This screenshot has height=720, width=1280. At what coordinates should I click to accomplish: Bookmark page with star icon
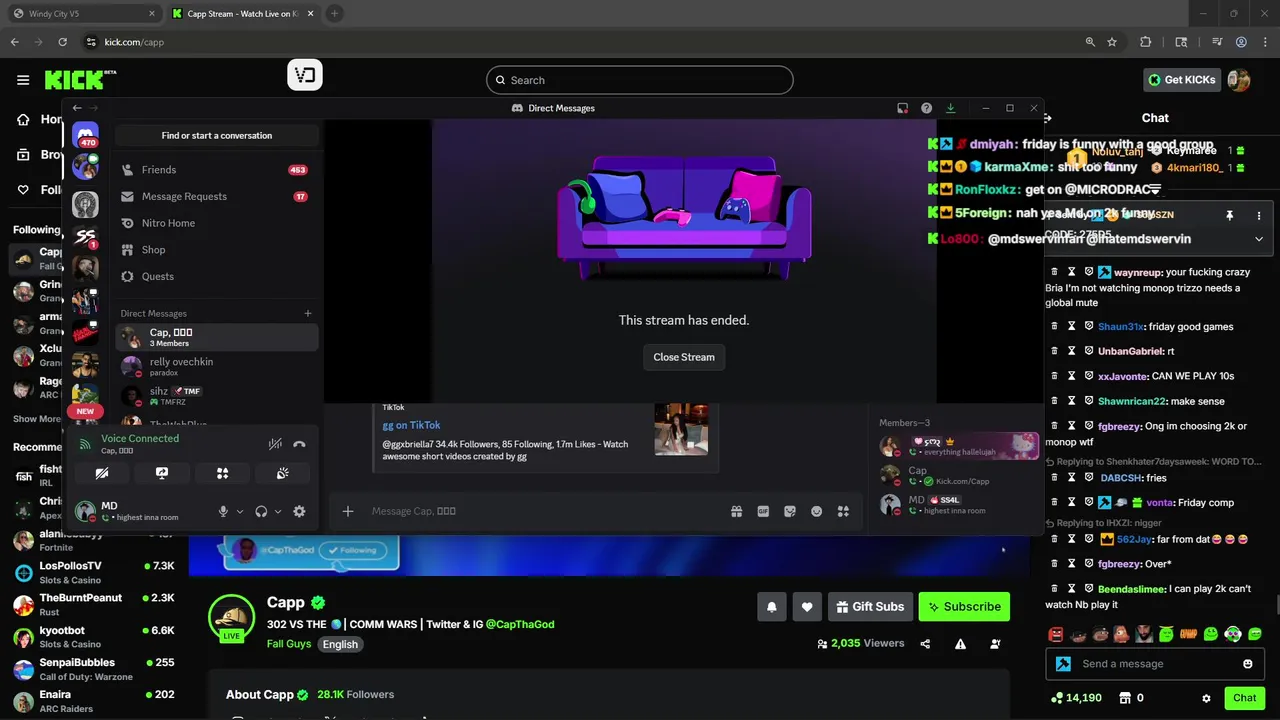pos(1112,42)
